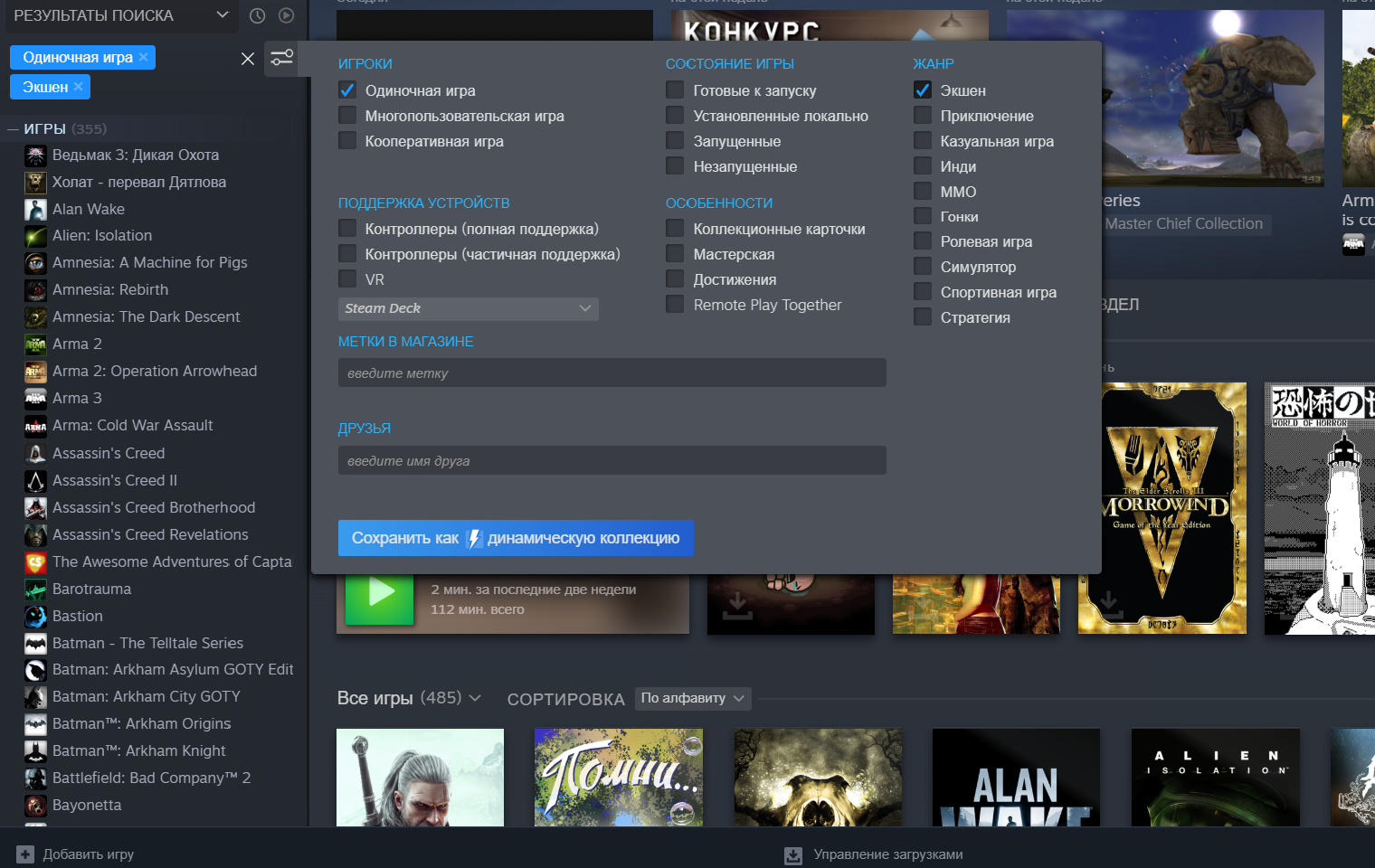Click the store tag input field
Image resolution: width=1375 pixels, height=868 pixels.
(612, 373)
